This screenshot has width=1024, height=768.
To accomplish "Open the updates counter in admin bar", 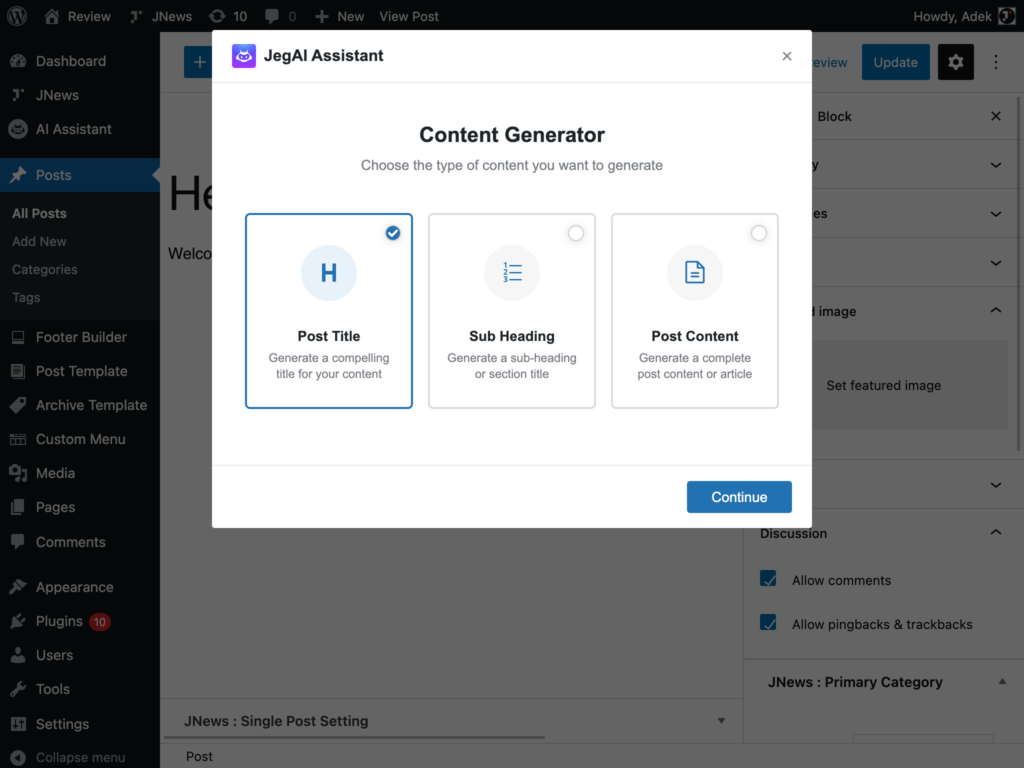I will [x=228, y=16].
